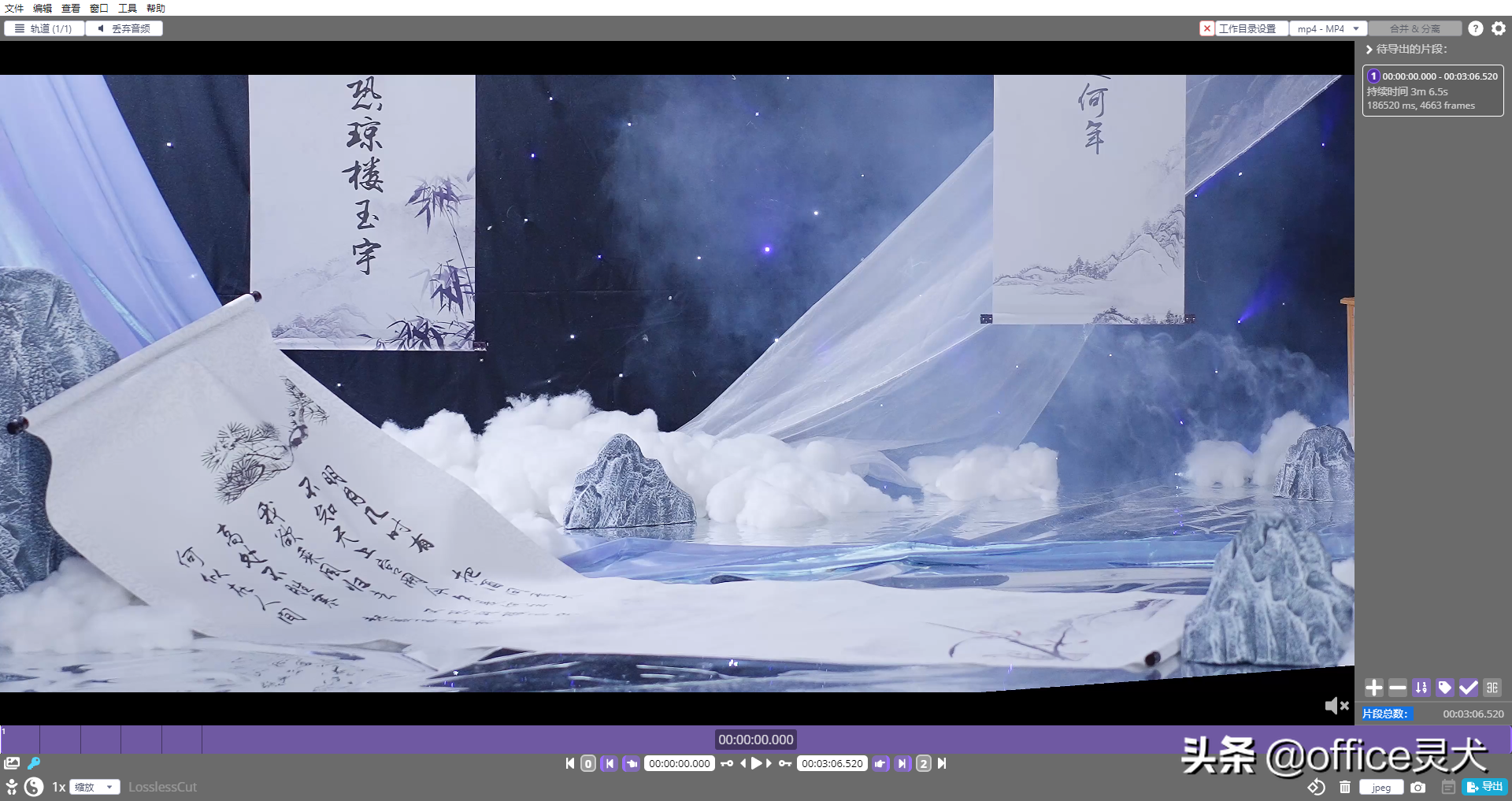Toggle the yin-yang invert segments icon
This screenshot has width=1512, height=801.
[34, 787]
